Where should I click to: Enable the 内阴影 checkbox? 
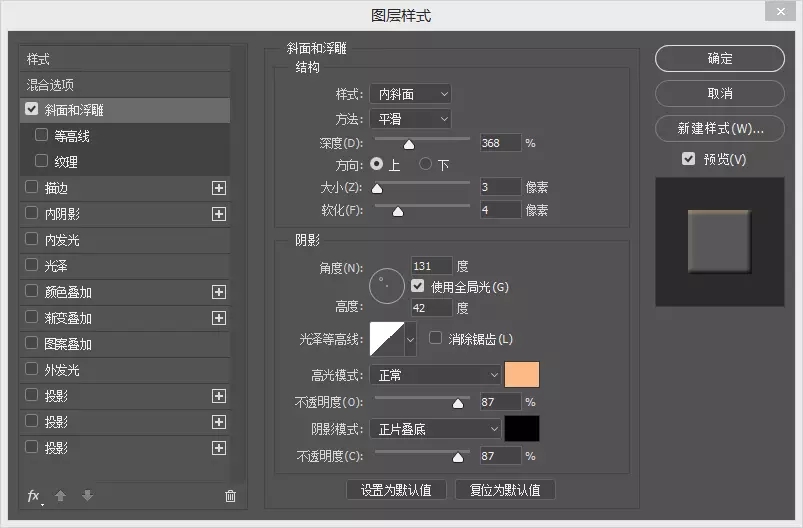pyautogui.click(x=32, y=213)
